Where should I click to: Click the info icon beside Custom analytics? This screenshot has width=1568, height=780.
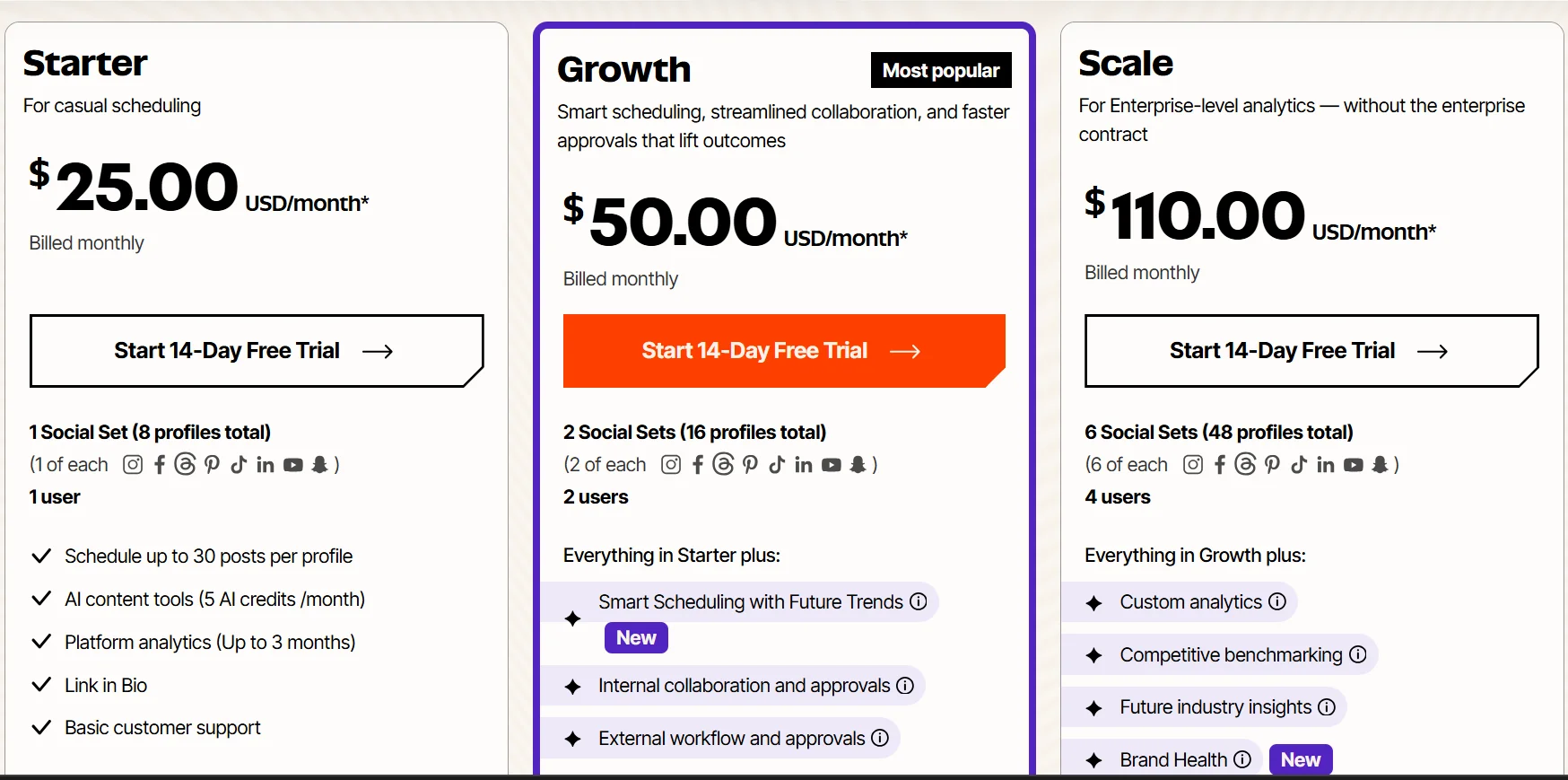[x=1277, y=601]
